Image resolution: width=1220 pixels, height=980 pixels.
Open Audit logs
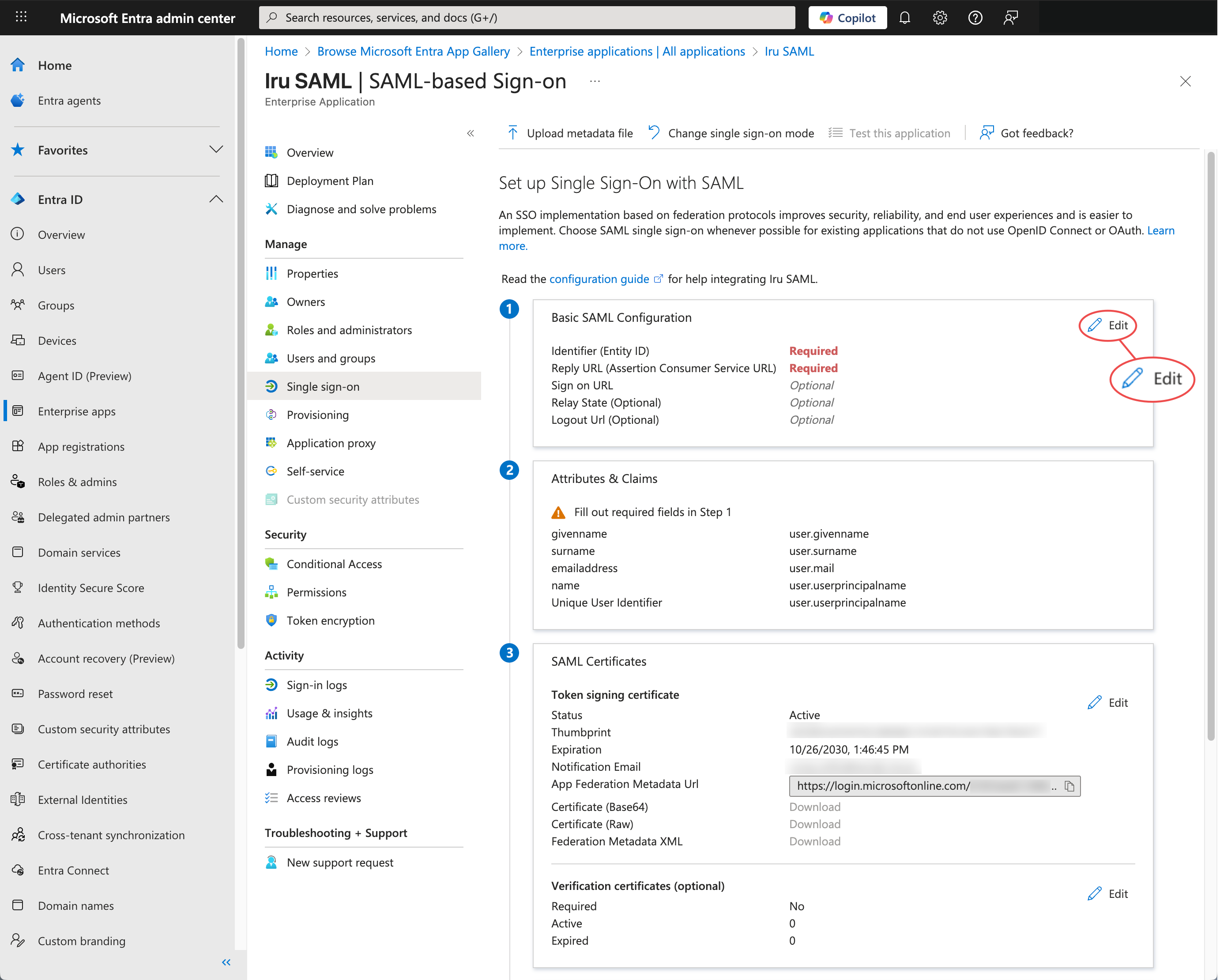312,742
